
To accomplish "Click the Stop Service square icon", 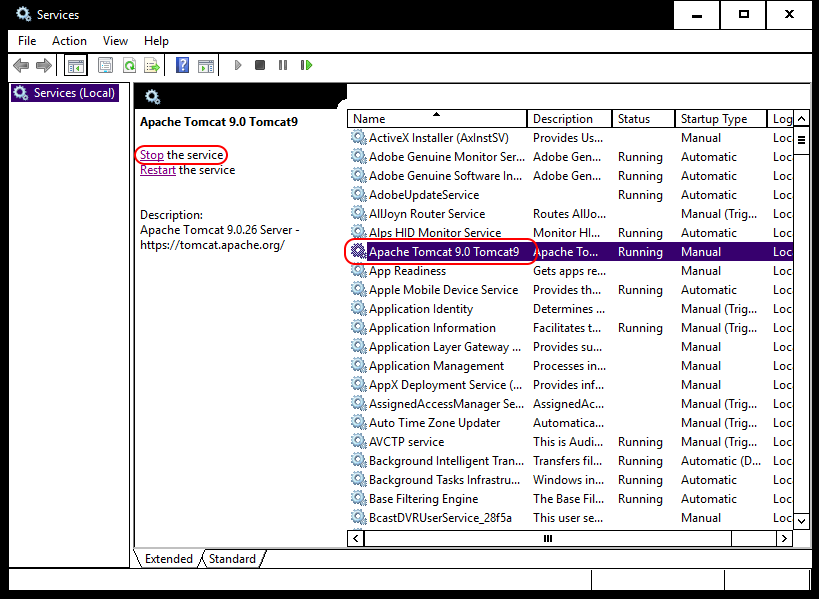I will [260, 65].
